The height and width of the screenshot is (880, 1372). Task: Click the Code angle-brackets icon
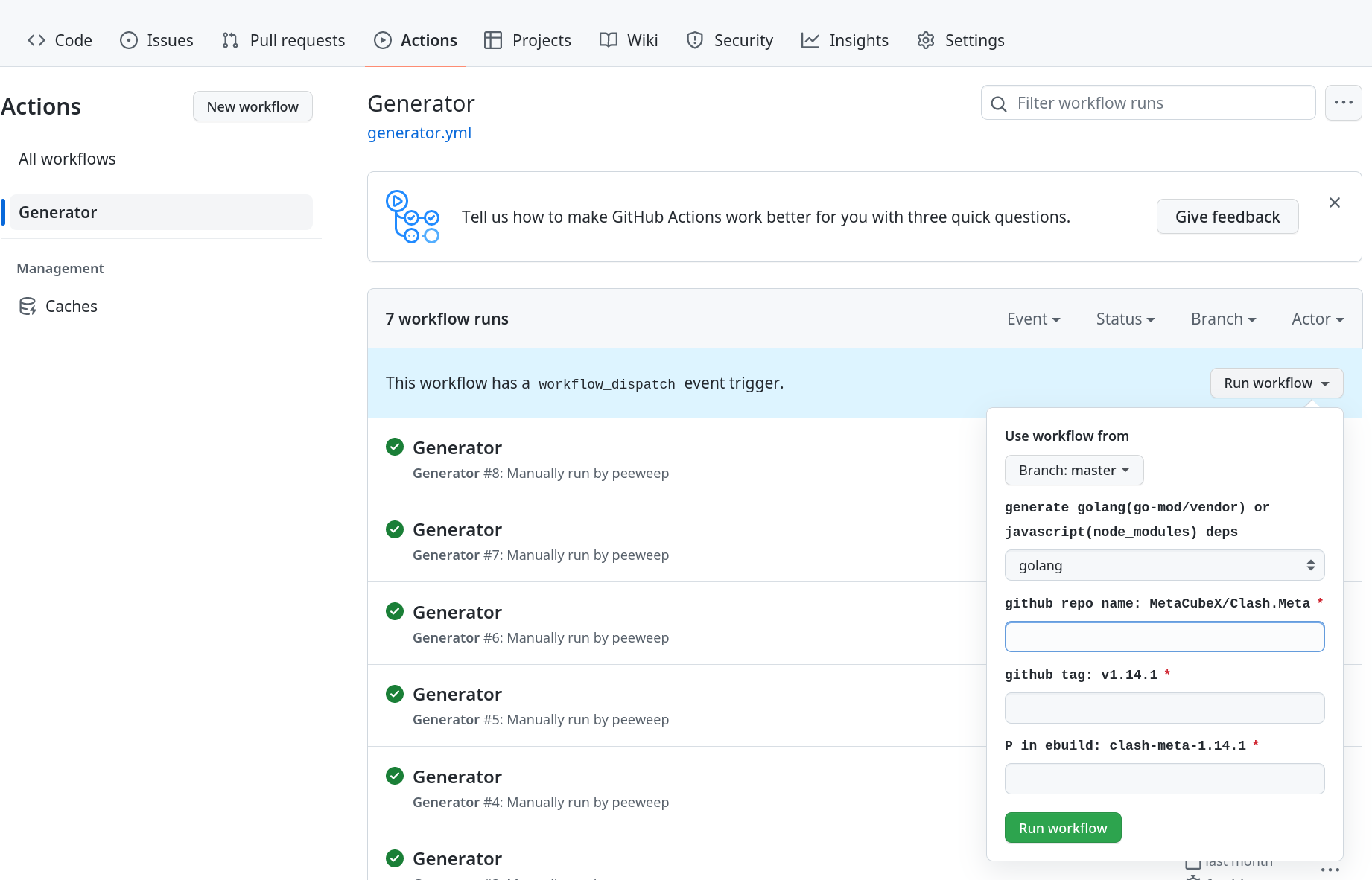(x=36, y=40)
